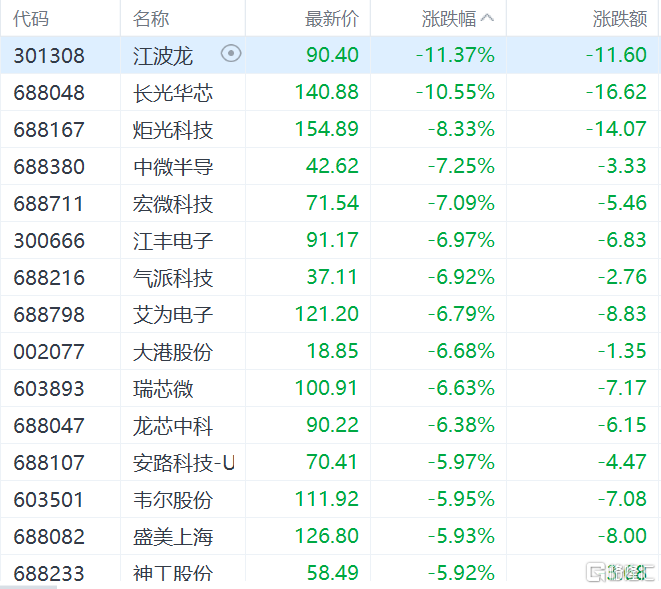The image size is (661, 589).
Task: Select stock code 300666
Action: coord(49,241)
